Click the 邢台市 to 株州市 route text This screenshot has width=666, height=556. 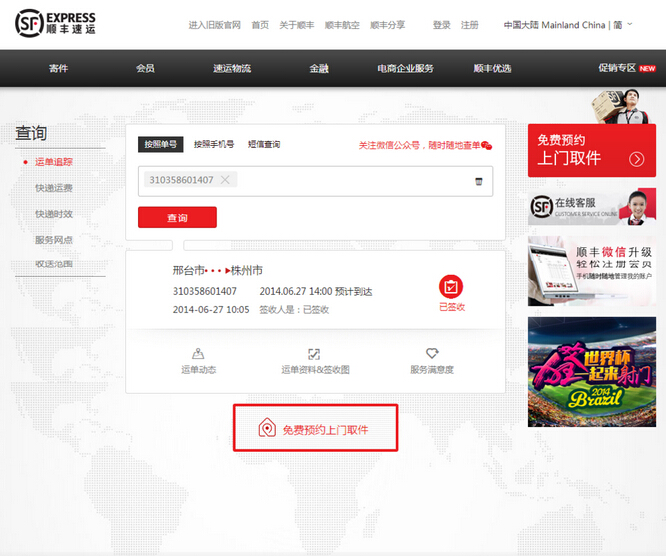click(217, 271)
